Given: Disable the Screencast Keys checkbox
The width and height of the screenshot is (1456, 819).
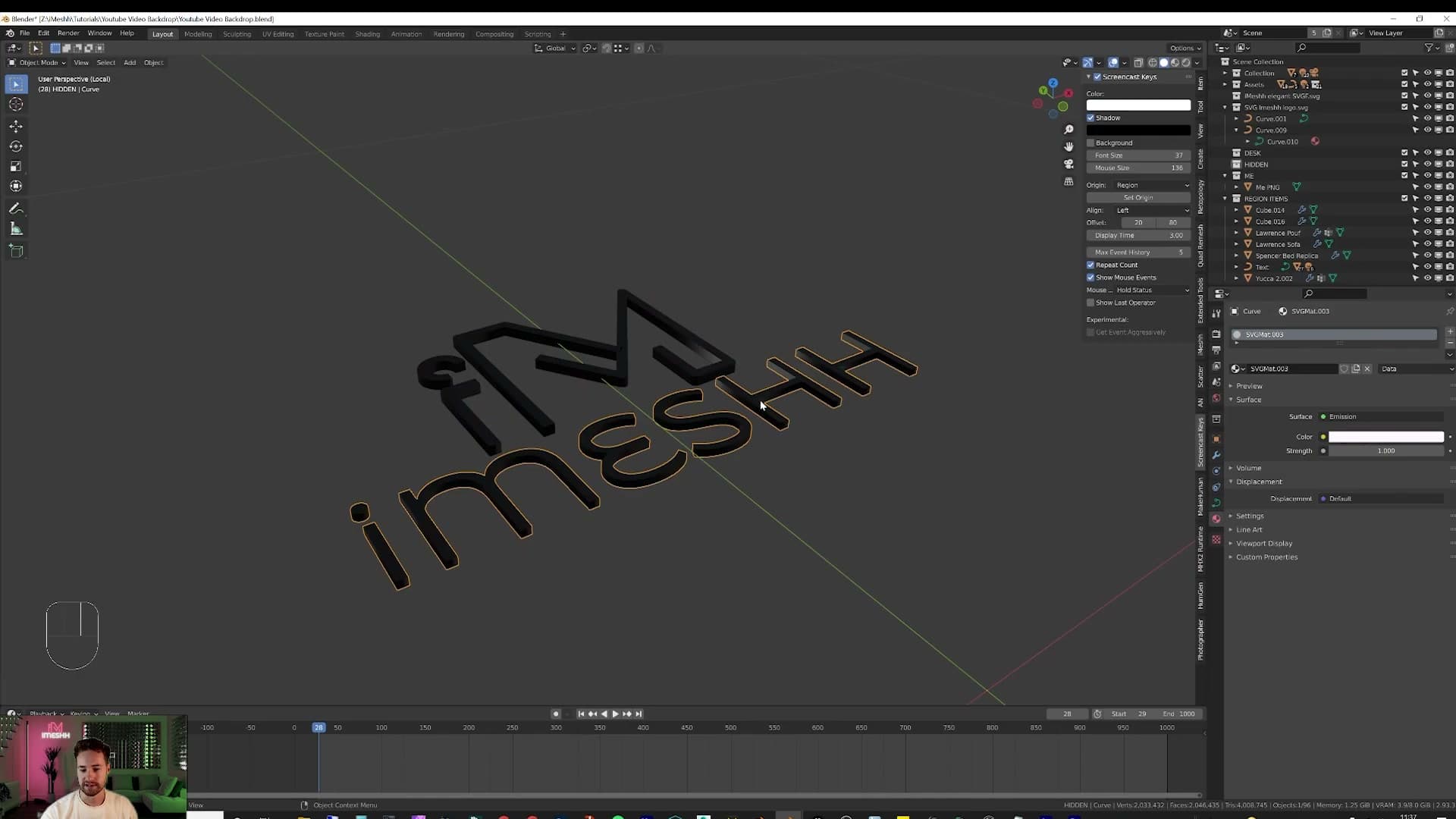Looking at the screenshot, I should coord(1097,77).
